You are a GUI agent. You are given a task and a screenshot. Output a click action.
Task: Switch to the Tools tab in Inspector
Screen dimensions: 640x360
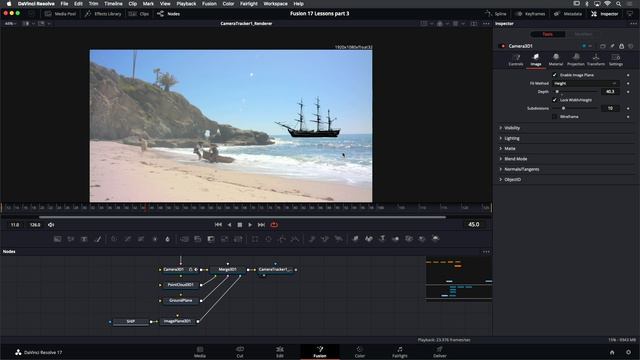tap(548, 34)
